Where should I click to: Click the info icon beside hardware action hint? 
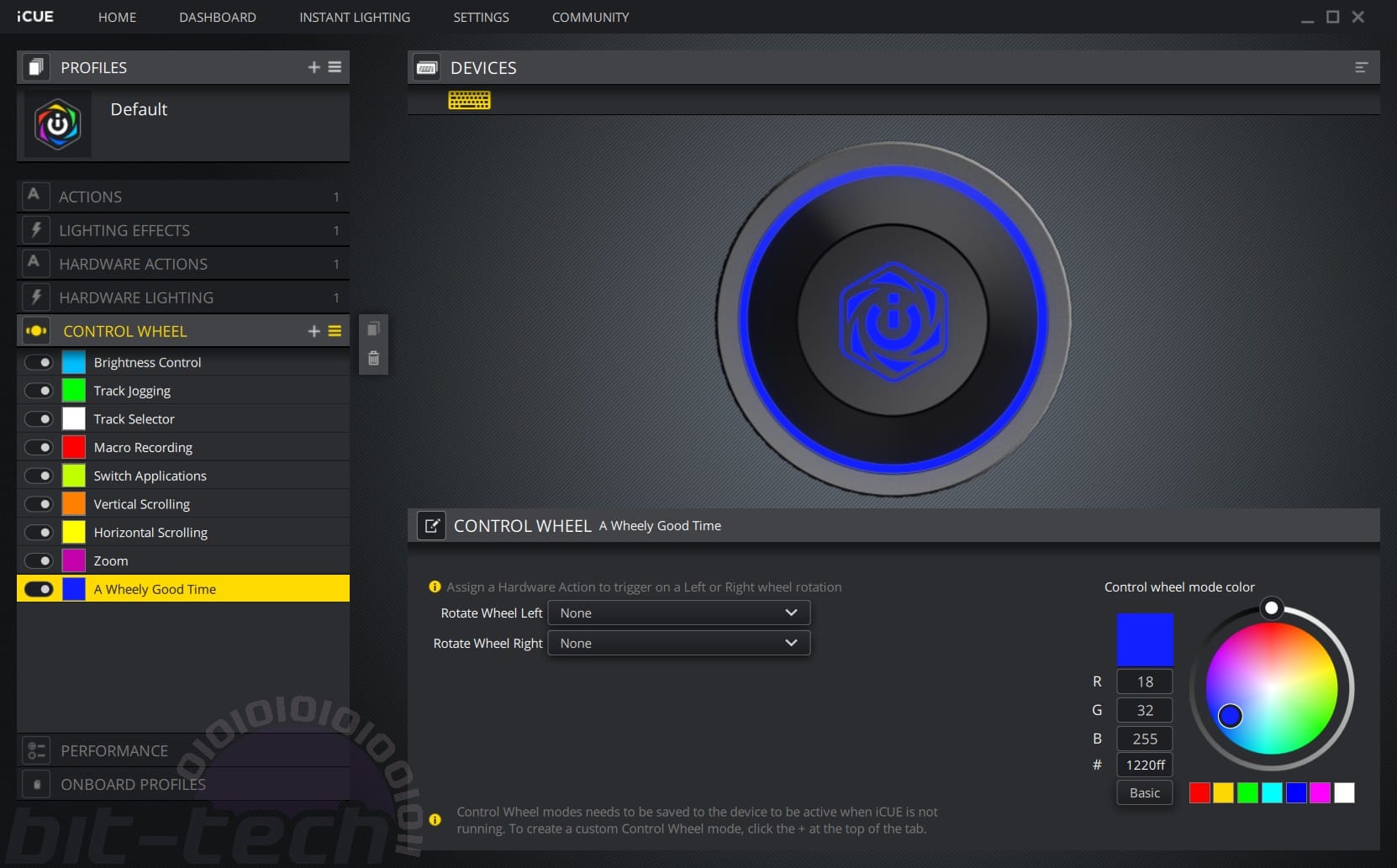click(435, 587)
